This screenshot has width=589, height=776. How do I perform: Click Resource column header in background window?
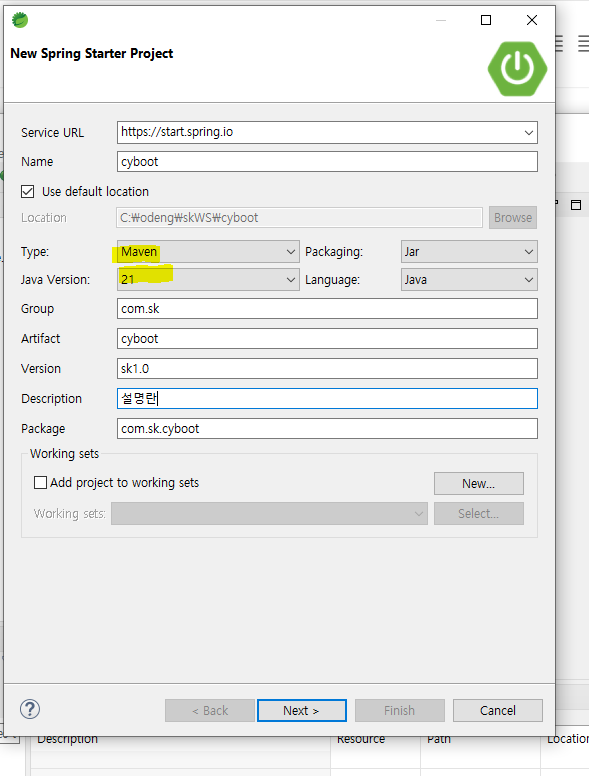click(361, 739)
